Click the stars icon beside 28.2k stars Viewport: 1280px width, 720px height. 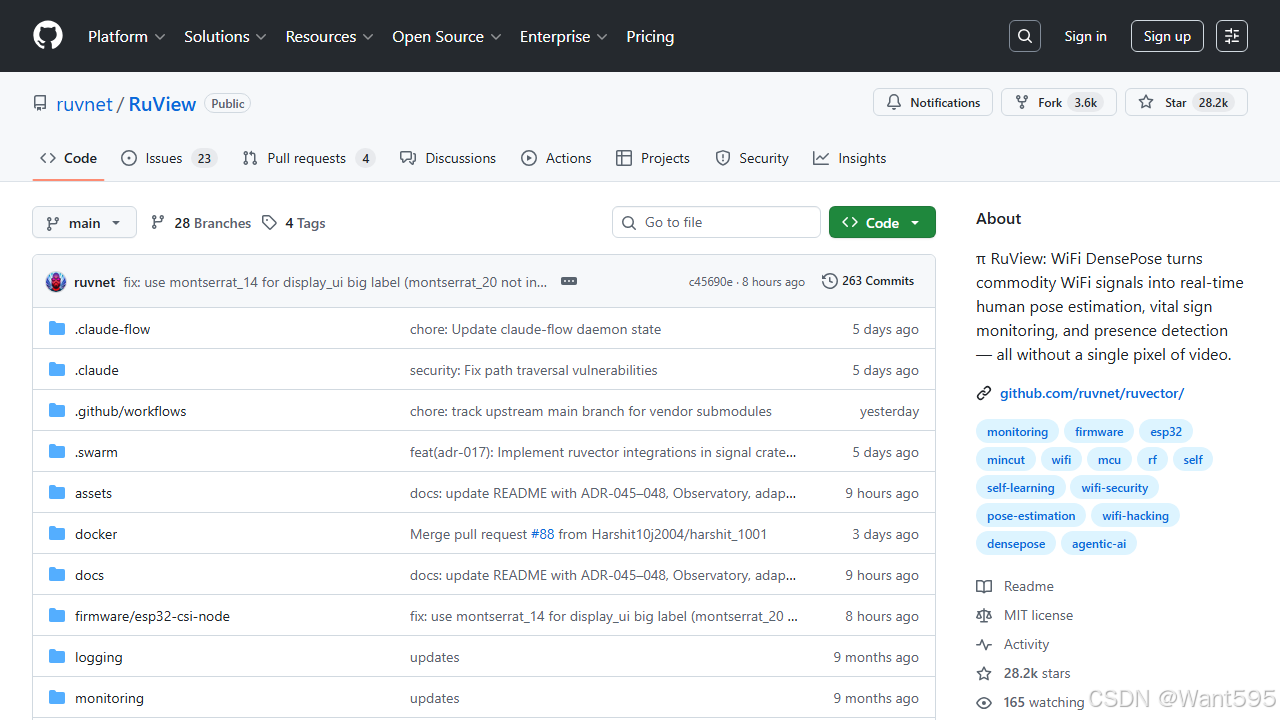coord(984,674)
